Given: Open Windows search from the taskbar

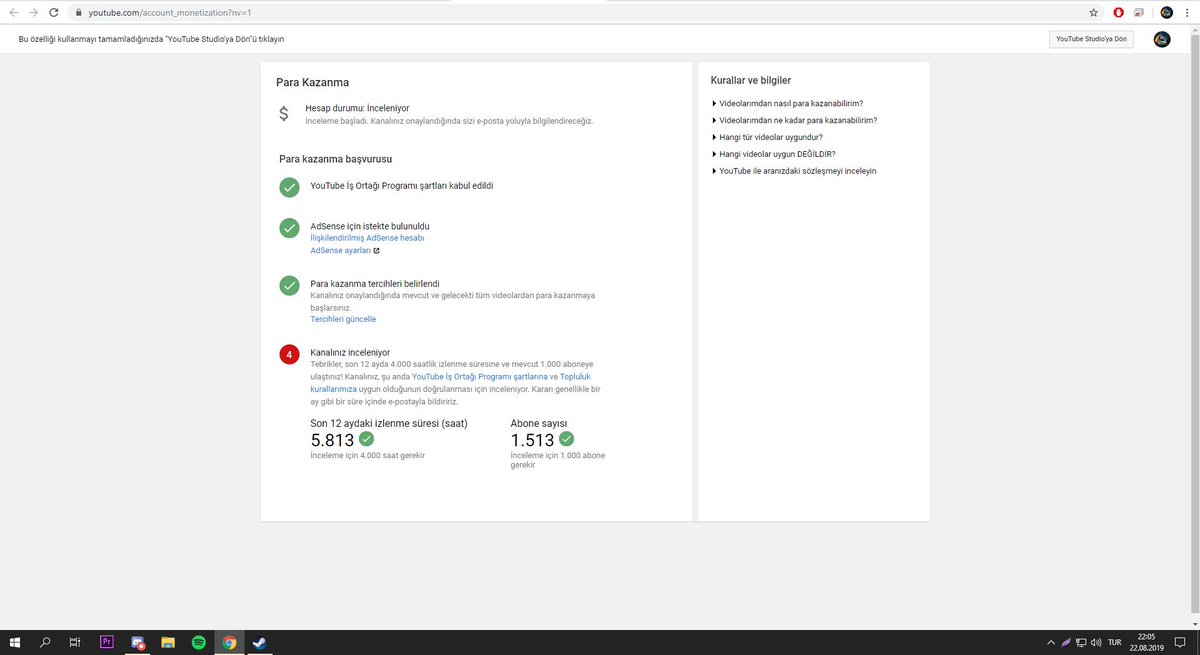Looking at the screenshot, I should 45,642.
